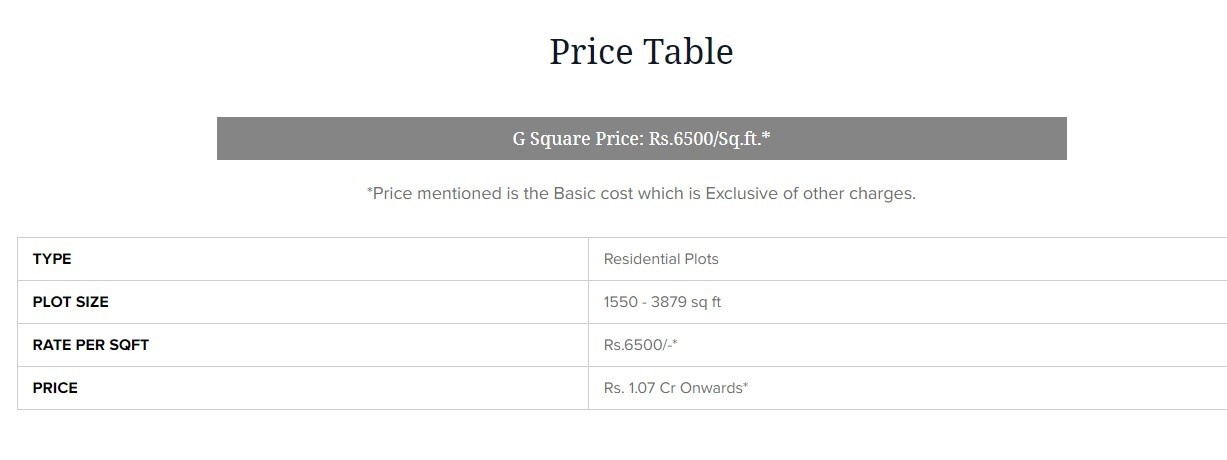Click the blank right end of the gray banner
Screen dimensions: 1227x460
[x=980, y=139]
